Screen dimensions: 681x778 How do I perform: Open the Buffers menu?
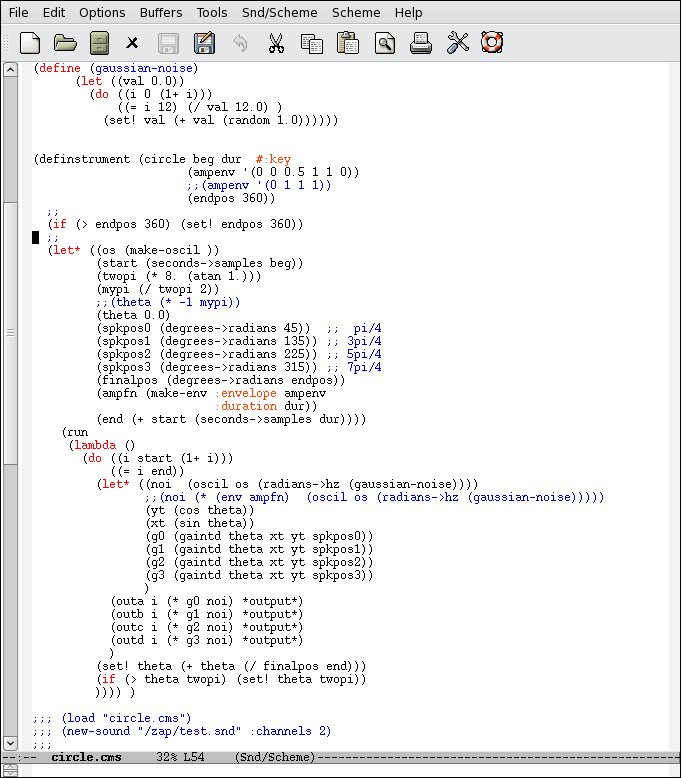160,13
